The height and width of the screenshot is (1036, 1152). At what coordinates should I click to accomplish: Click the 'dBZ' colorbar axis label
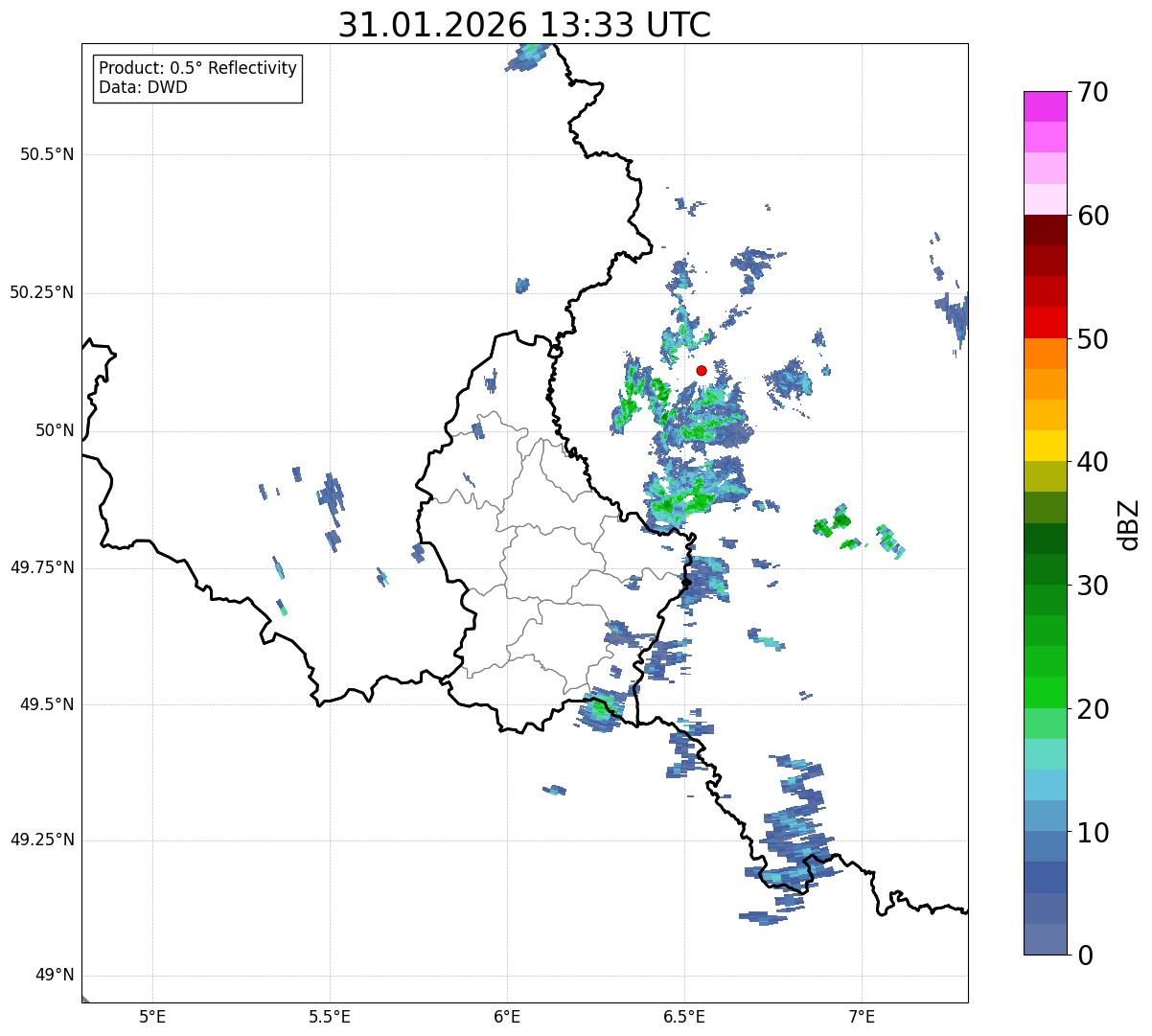pos(1129,524)
